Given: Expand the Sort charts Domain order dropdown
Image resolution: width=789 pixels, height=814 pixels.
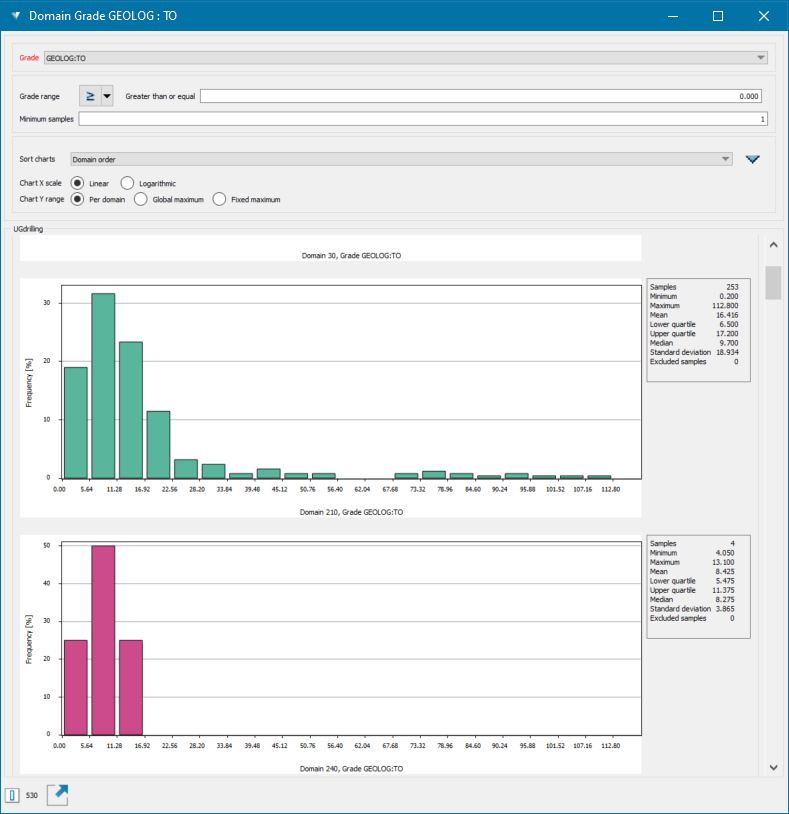Looking at the screenshot, I should (400, 159).
